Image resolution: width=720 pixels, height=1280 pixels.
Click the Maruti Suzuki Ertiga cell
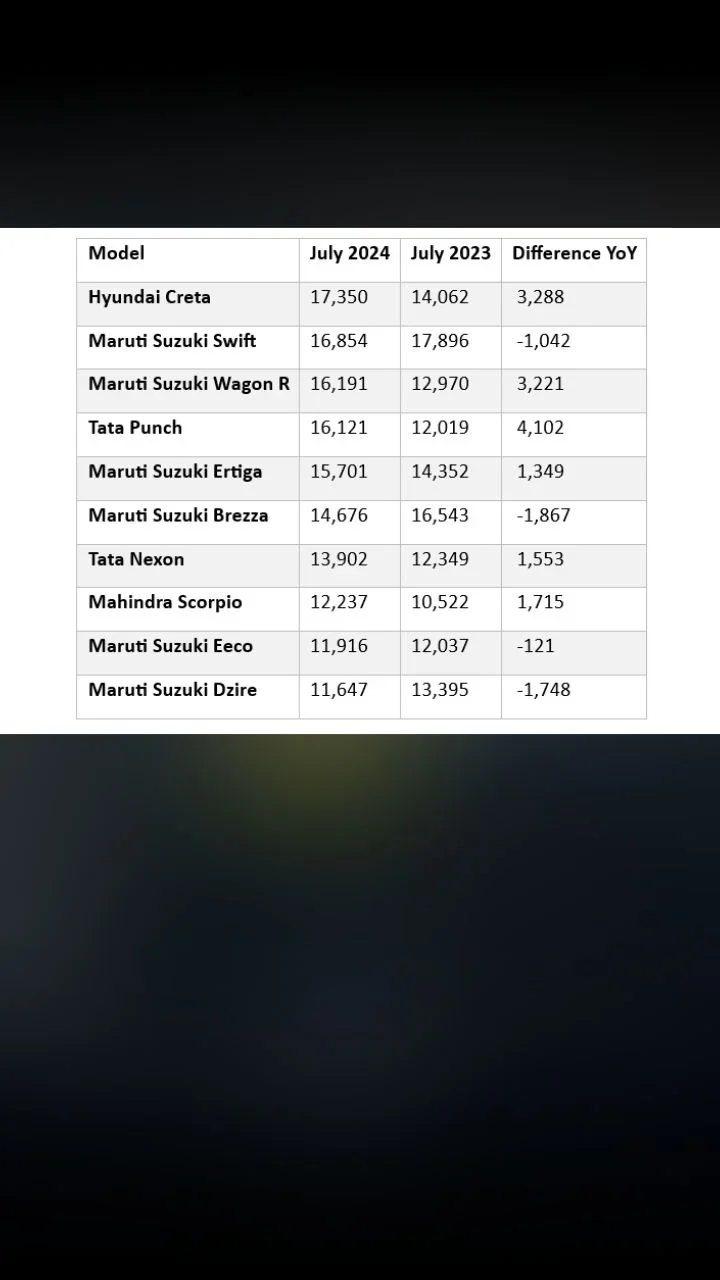(175, 472)
